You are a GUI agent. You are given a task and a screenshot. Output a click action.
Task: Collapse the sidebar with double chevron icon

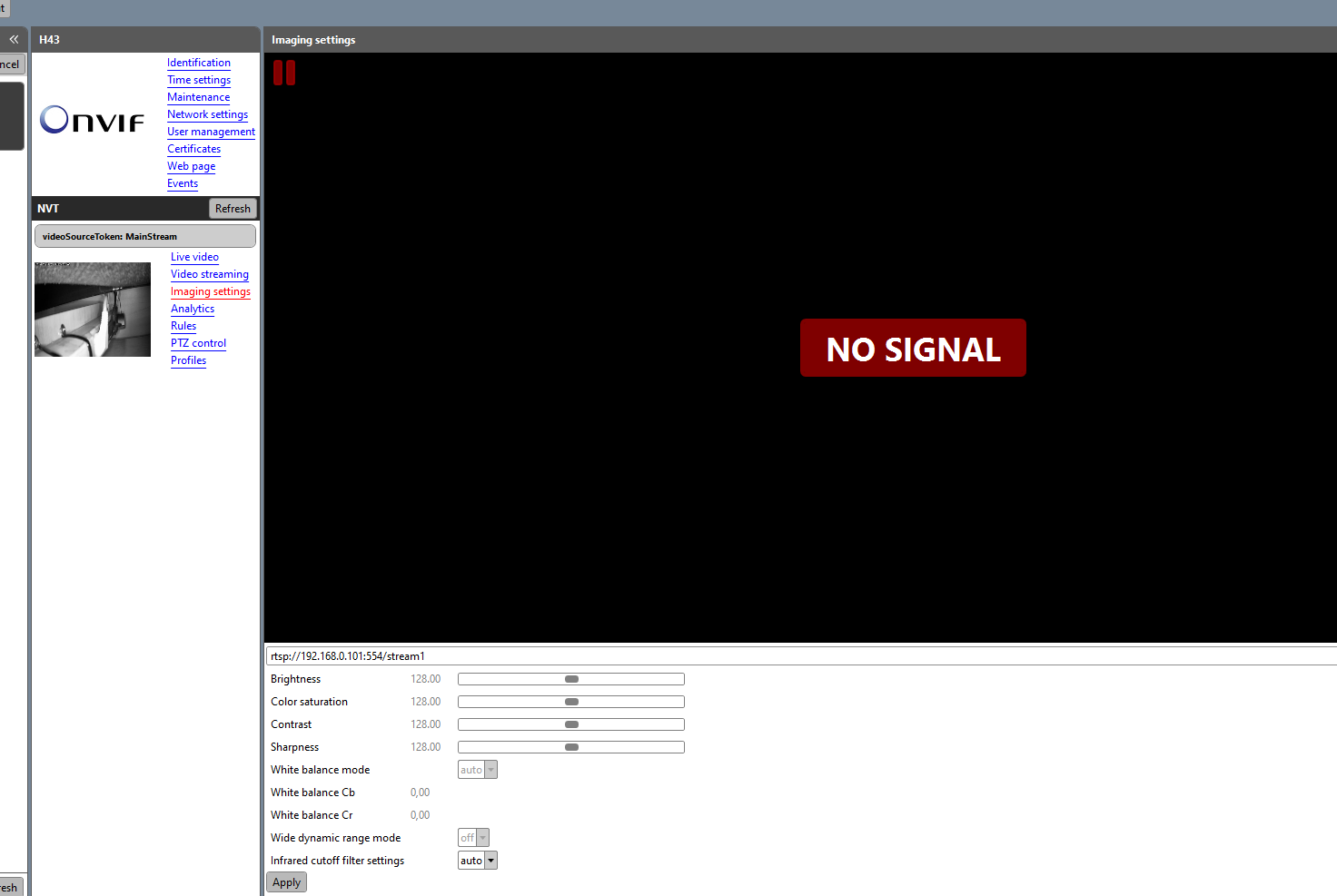pyautogui.click(x=14, y=39)
